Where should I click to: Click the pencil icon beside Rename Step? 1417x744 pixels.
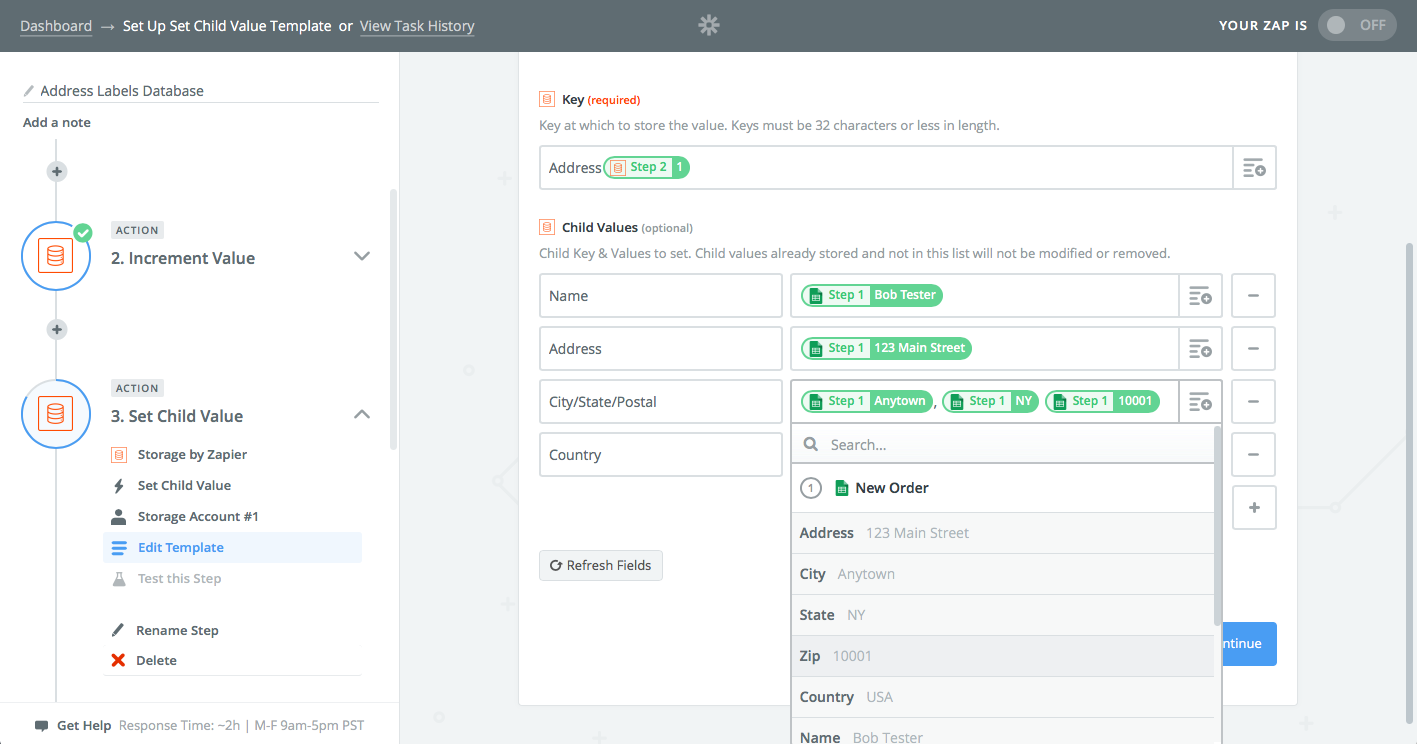coord(118,631)
